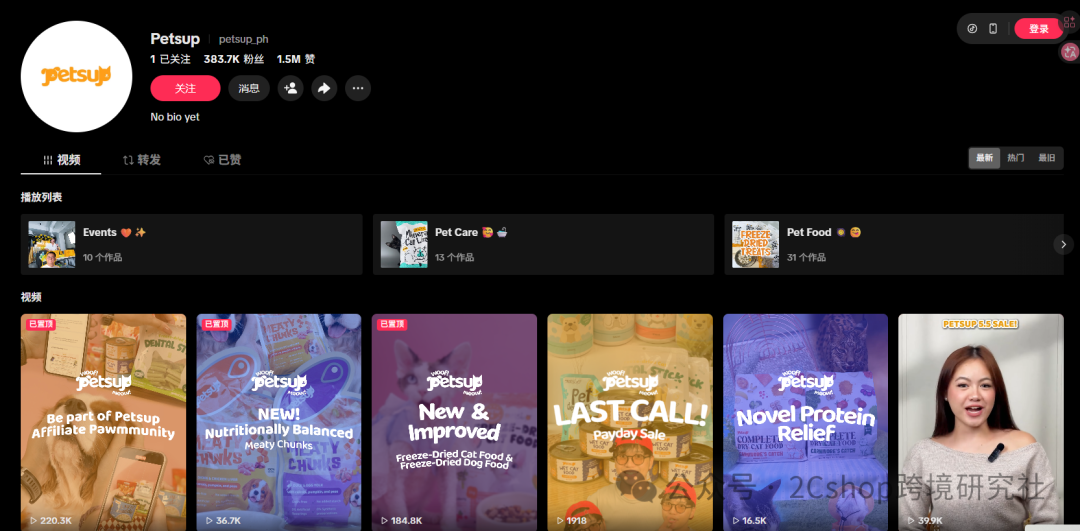Open the Nutritionally Balanced Meaty Chunks video
The image size is (1080, 531).
click(x=279, y=422)
